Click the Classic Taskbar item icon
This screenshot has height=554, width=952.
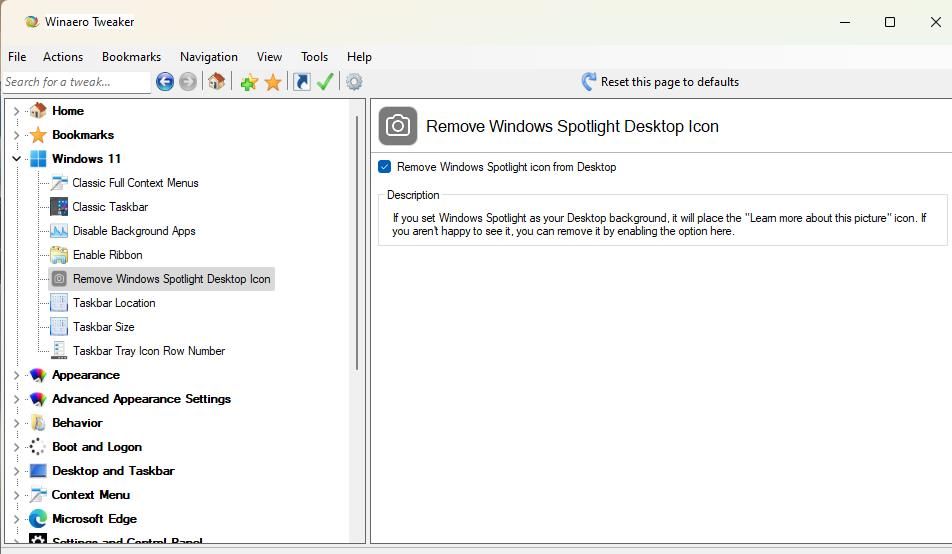coord(59,207)
